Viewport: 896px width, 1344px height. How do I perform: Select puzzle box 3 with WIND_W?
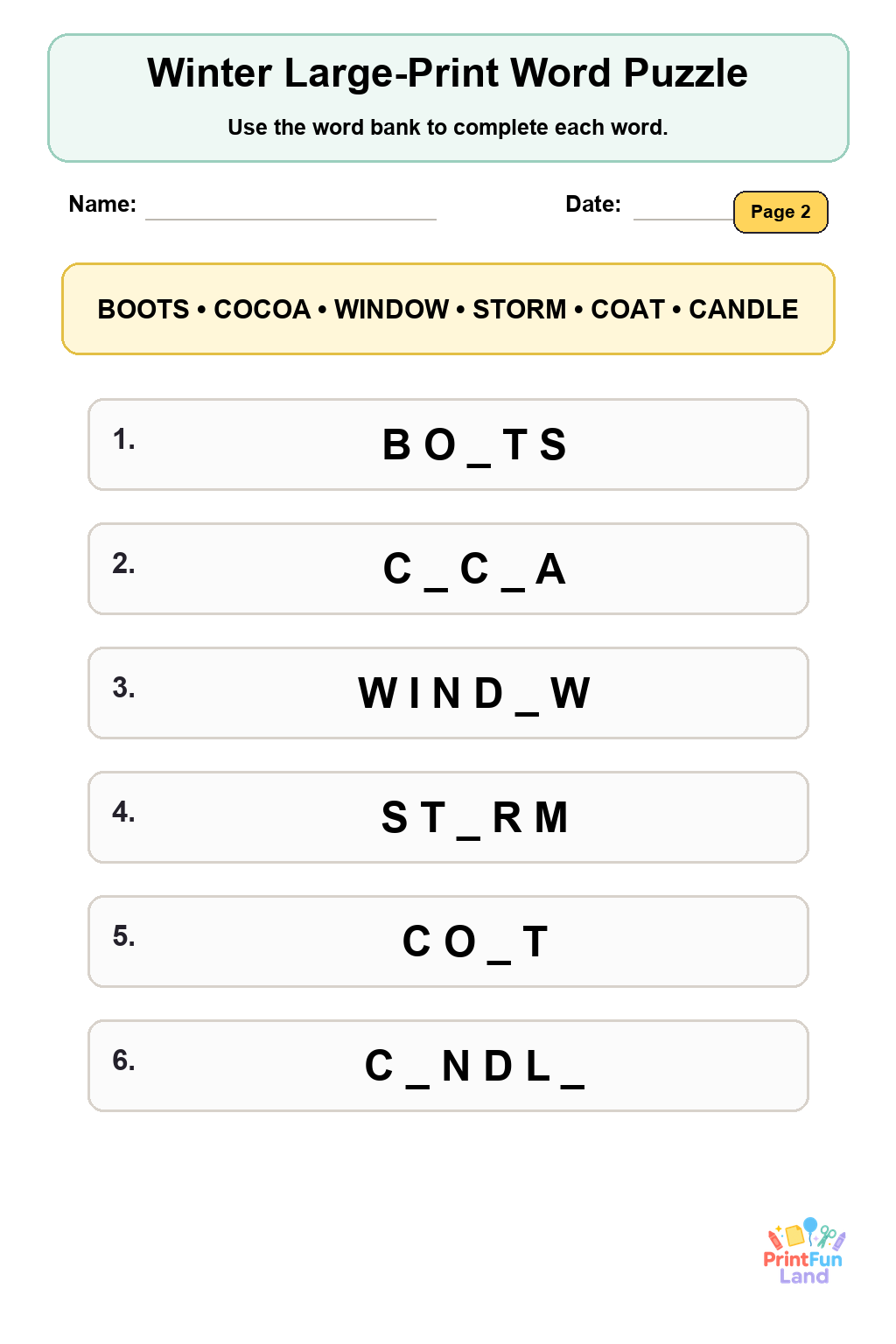point(448,693)
